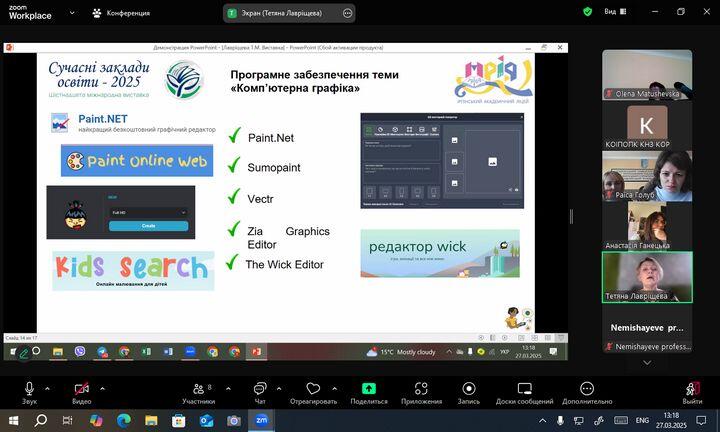Start recording with the Запись button
The height and width of the screenshot is (432, 720).
[469, 393]
